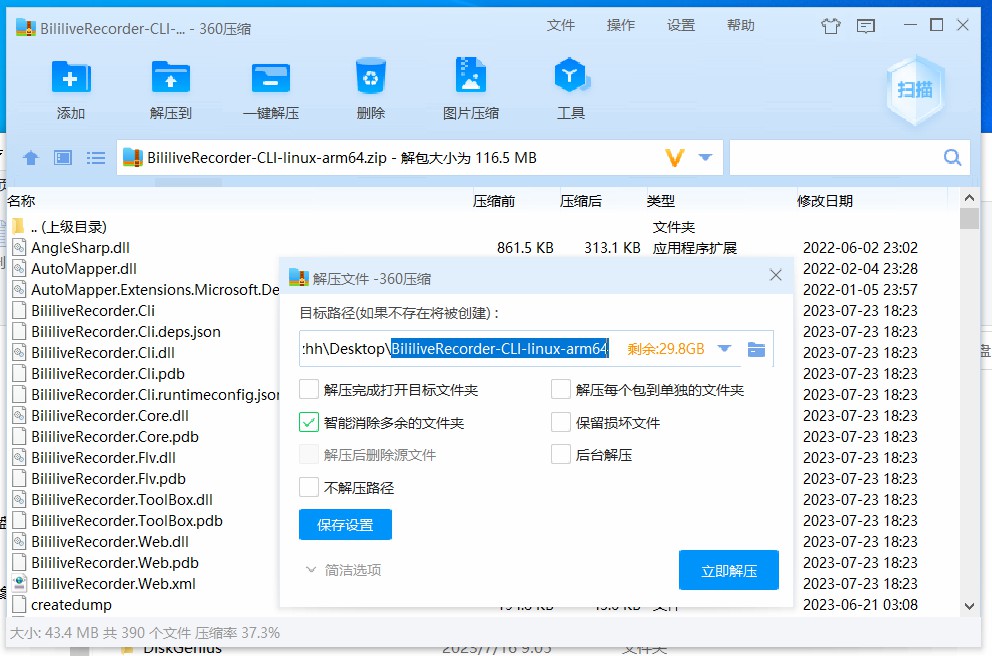Enable 解压每个包到单独的文件夹 checkbox
This screenshot has height=656, width=992.
point(561,389)
